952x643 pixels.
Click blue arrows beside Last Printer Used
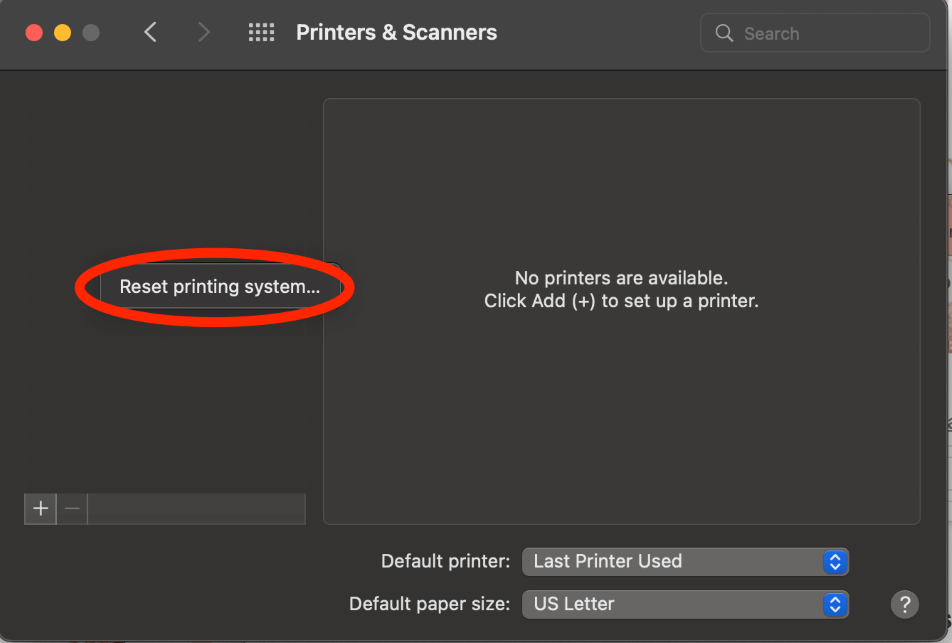835,561
